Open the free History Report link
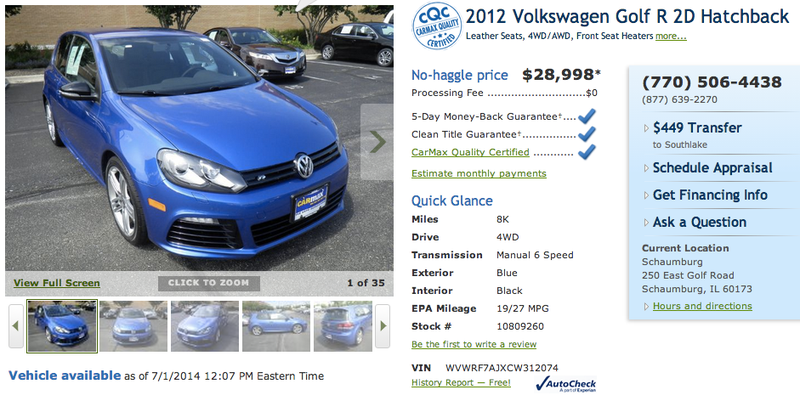Image resolution: width=800 pixels, height=401 pixels. [x=461, y=383]
